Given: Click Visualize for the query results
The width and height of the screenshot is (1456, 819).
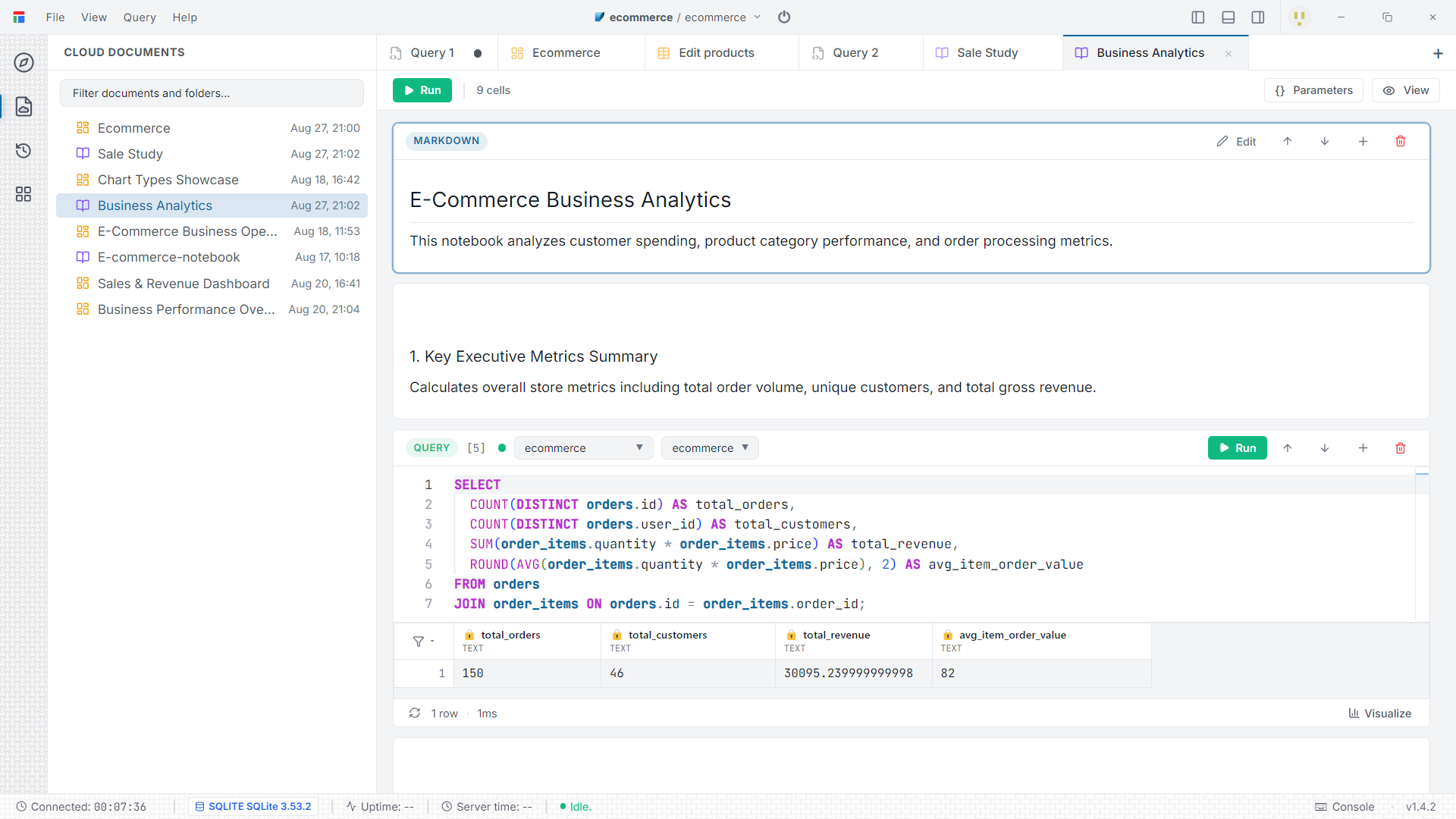Looking at the screenshot, I should tap(1379, 713).
